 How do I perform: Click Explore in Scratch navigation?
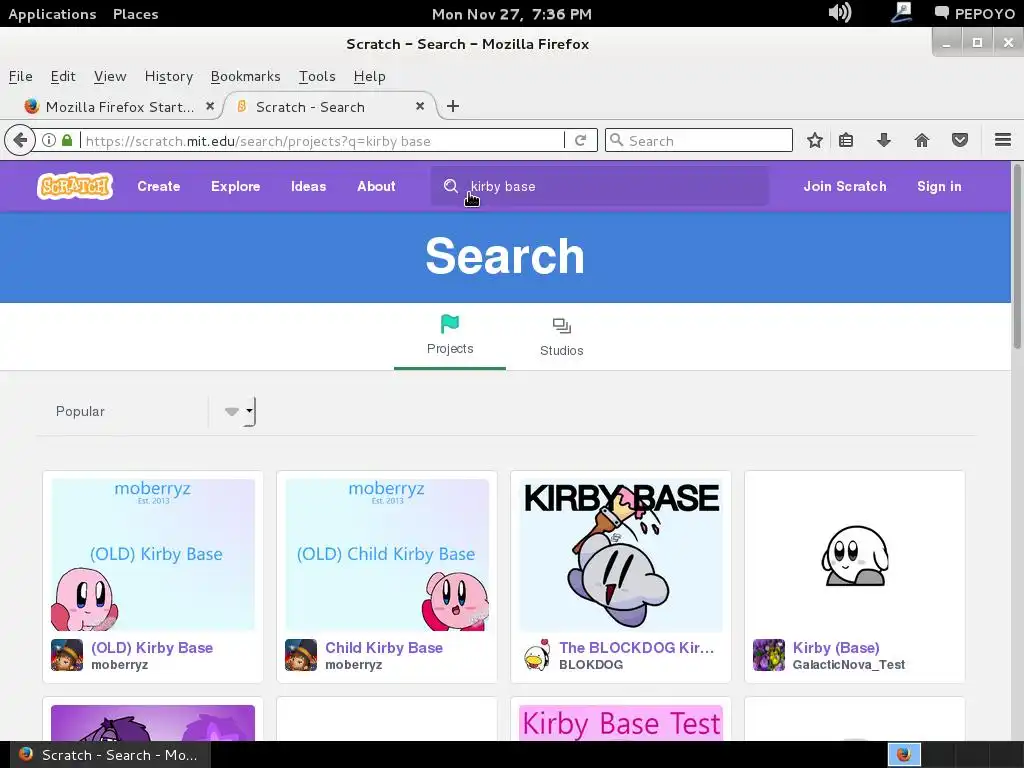235,186
